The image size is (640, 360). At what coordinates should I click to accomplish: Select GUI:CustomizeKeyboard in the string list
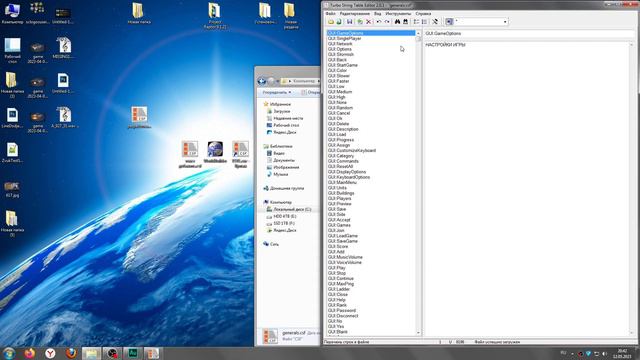point(352,150)
